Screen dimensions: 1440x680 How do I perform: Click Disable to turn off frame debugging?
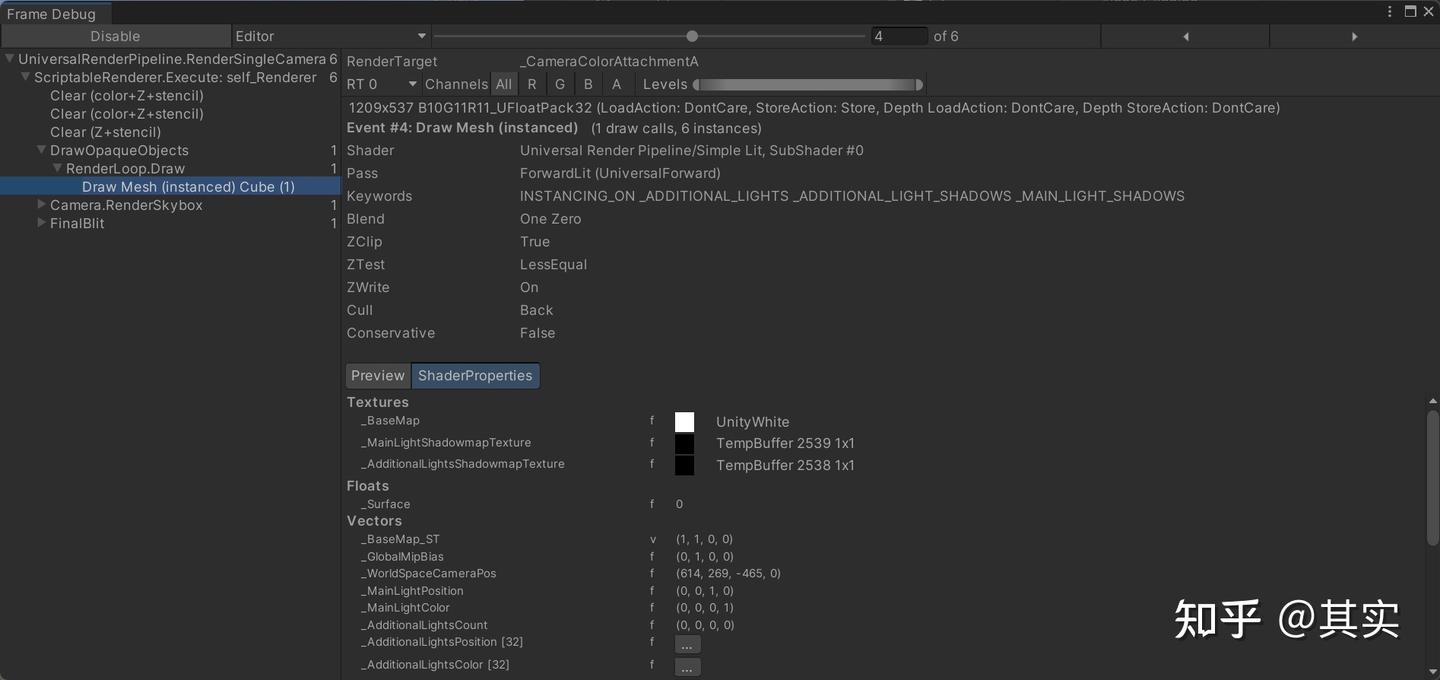click(114, 36)
